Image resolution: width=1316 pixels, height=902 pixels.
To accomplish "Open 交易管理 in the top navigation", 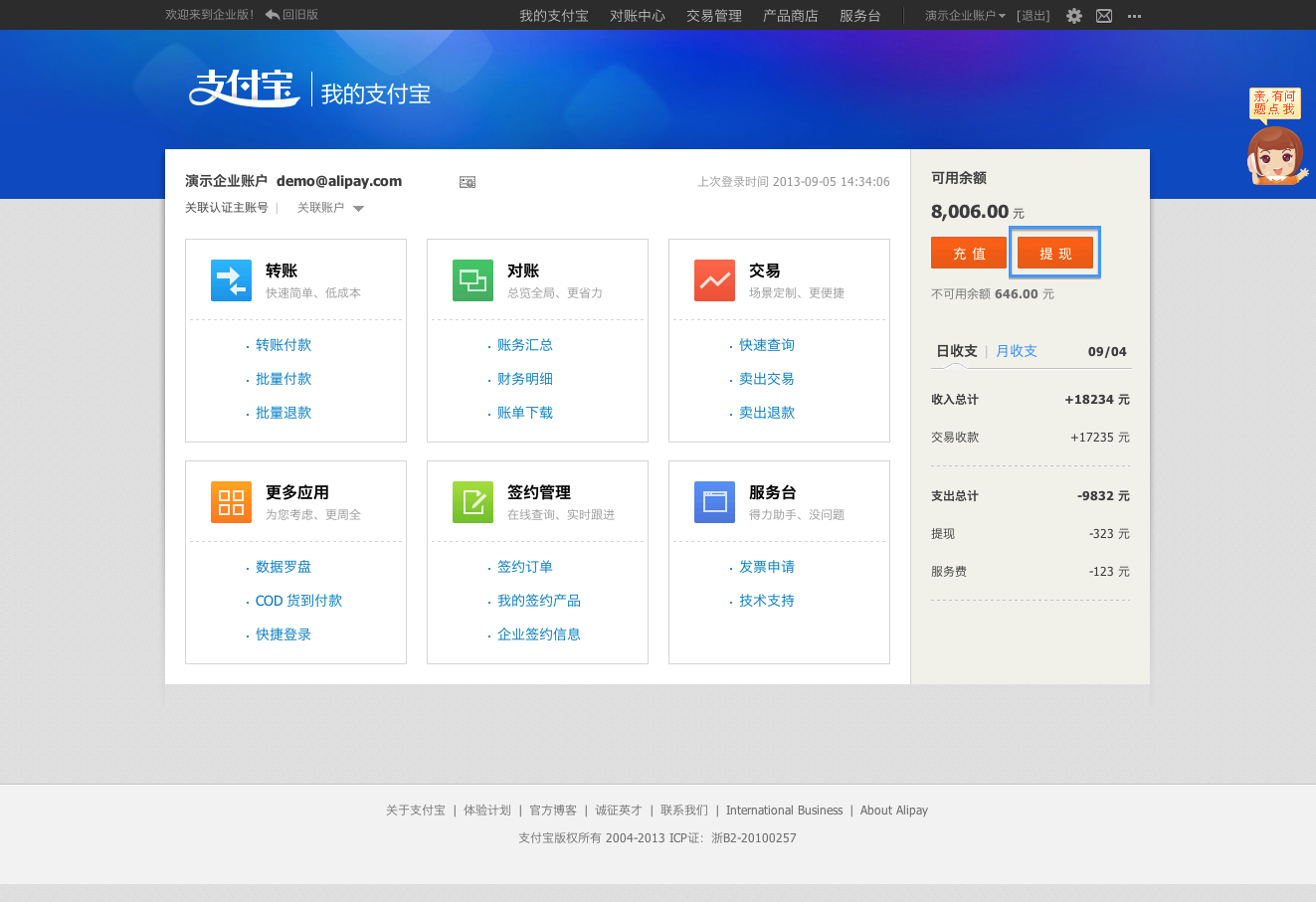I will click(714, 16).
